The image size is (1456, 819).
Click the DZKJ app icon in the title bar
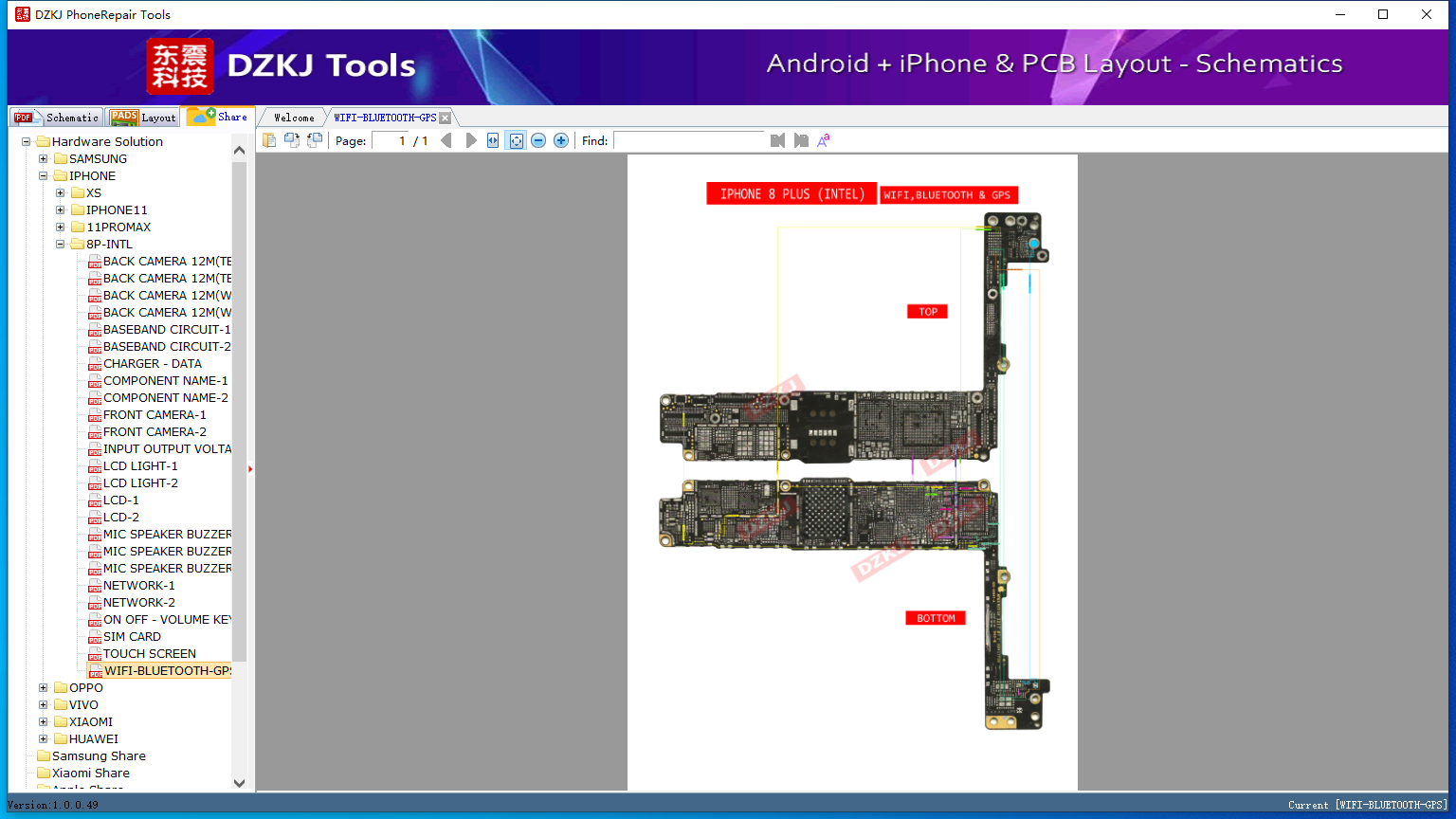tap(23, 14)
